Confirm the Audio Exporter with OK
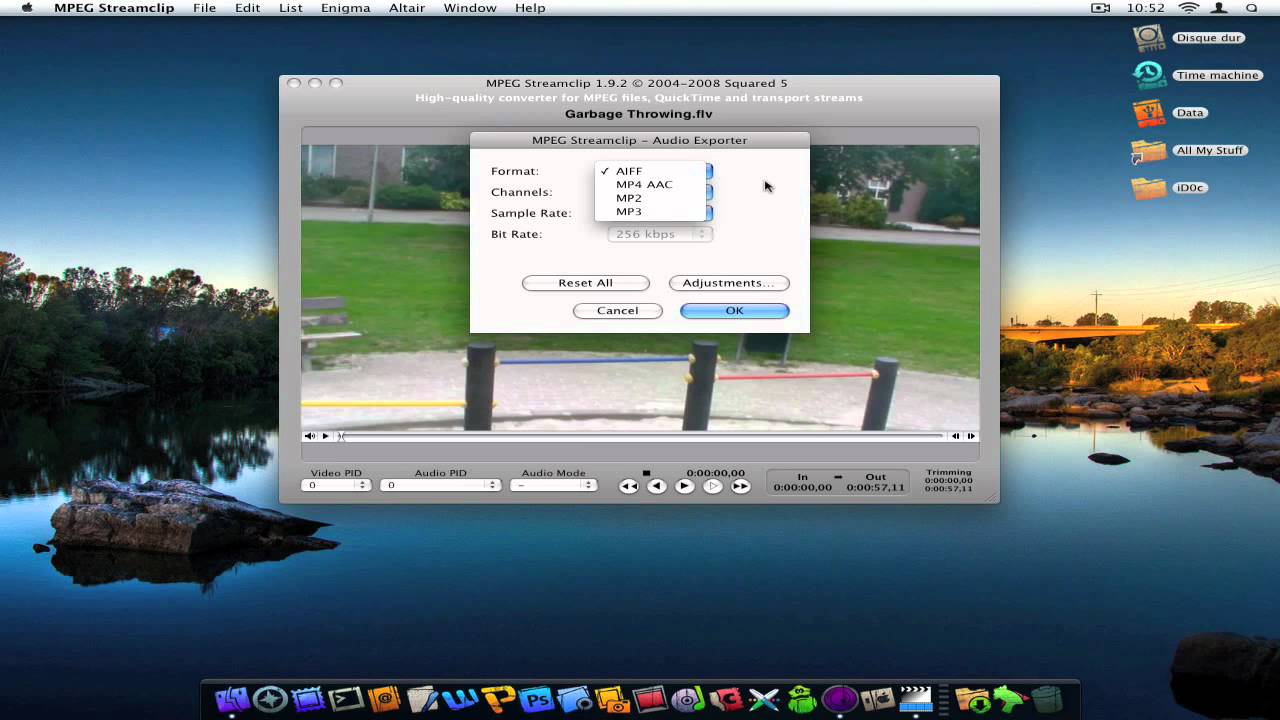This screenshot has width=1280, height=720. pyautogui.click(x=735, y=311)
